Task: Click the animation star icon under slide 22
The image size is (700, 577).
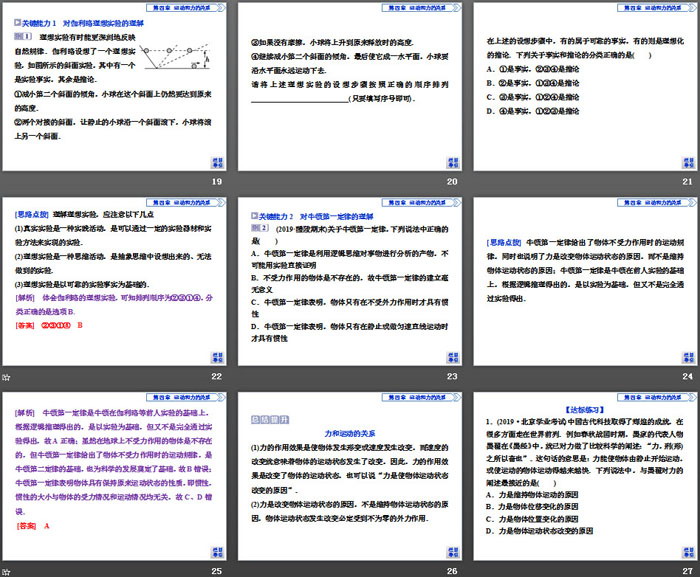Action: tap(7, 377)
